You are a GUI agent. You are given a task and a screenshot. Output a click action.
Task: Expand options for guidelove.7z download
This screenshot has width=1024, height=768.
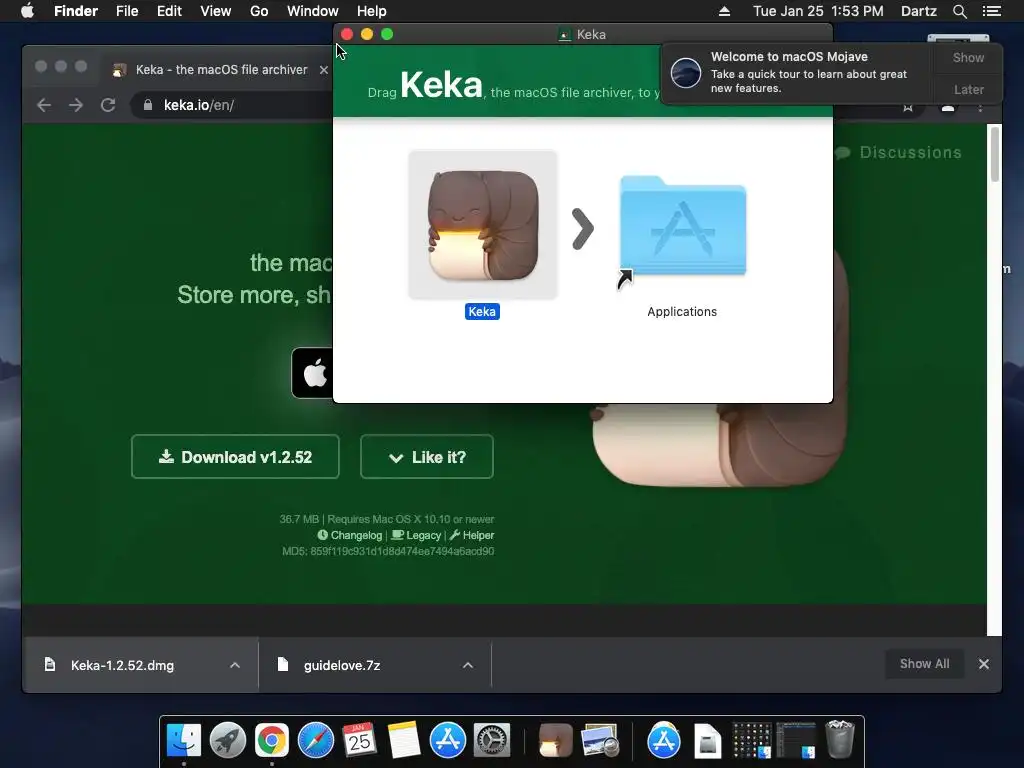468,665
